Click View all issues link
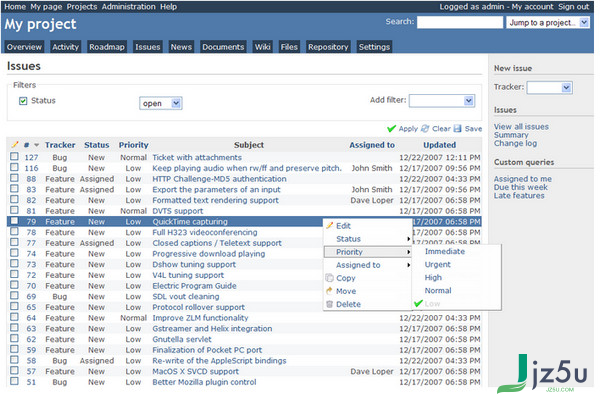The width and height of the screenshot is (600, 394). point(521,127)
